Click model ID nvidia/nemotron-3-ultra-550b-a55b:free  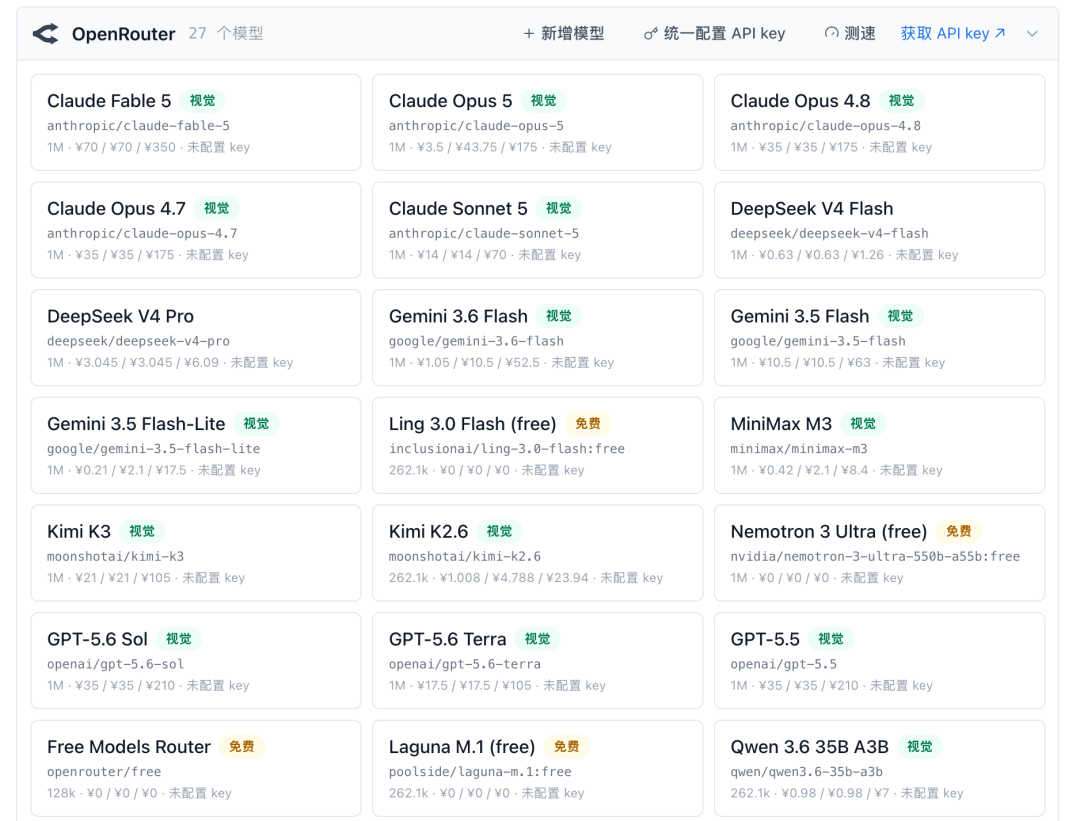tap(875, 556)
